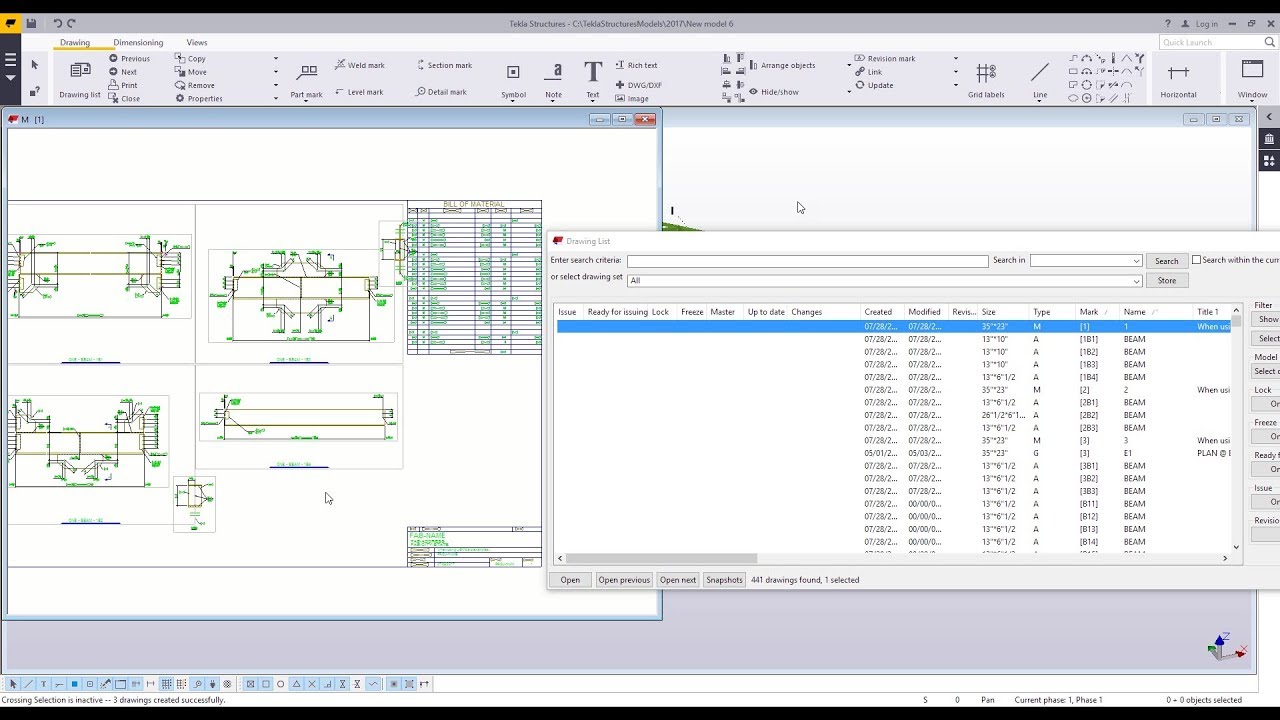This screenshot has width=1280, height=720.
Task: Insert a Detail mark
Action: [x=441, y=92]
